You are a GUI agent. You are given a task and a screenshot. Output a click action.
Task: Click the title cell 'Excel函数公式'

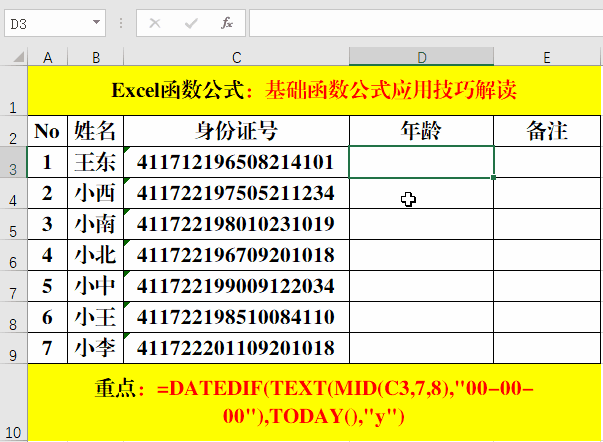(314, 91)
